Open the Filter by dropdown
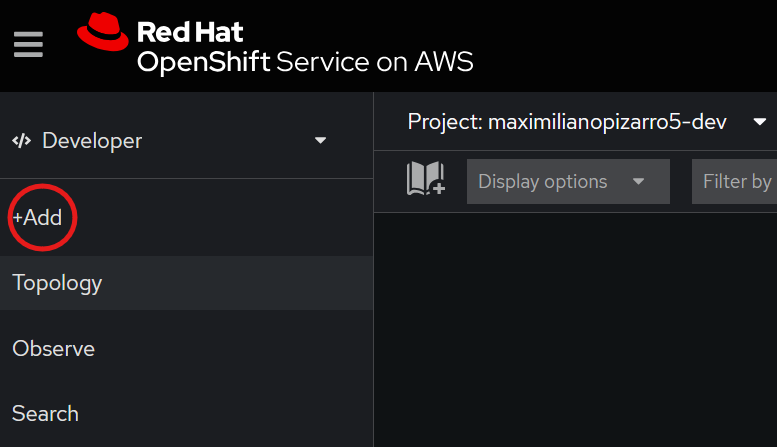This screenshot has width=777, height=447. pyautogui.click(x=737, y=182)
